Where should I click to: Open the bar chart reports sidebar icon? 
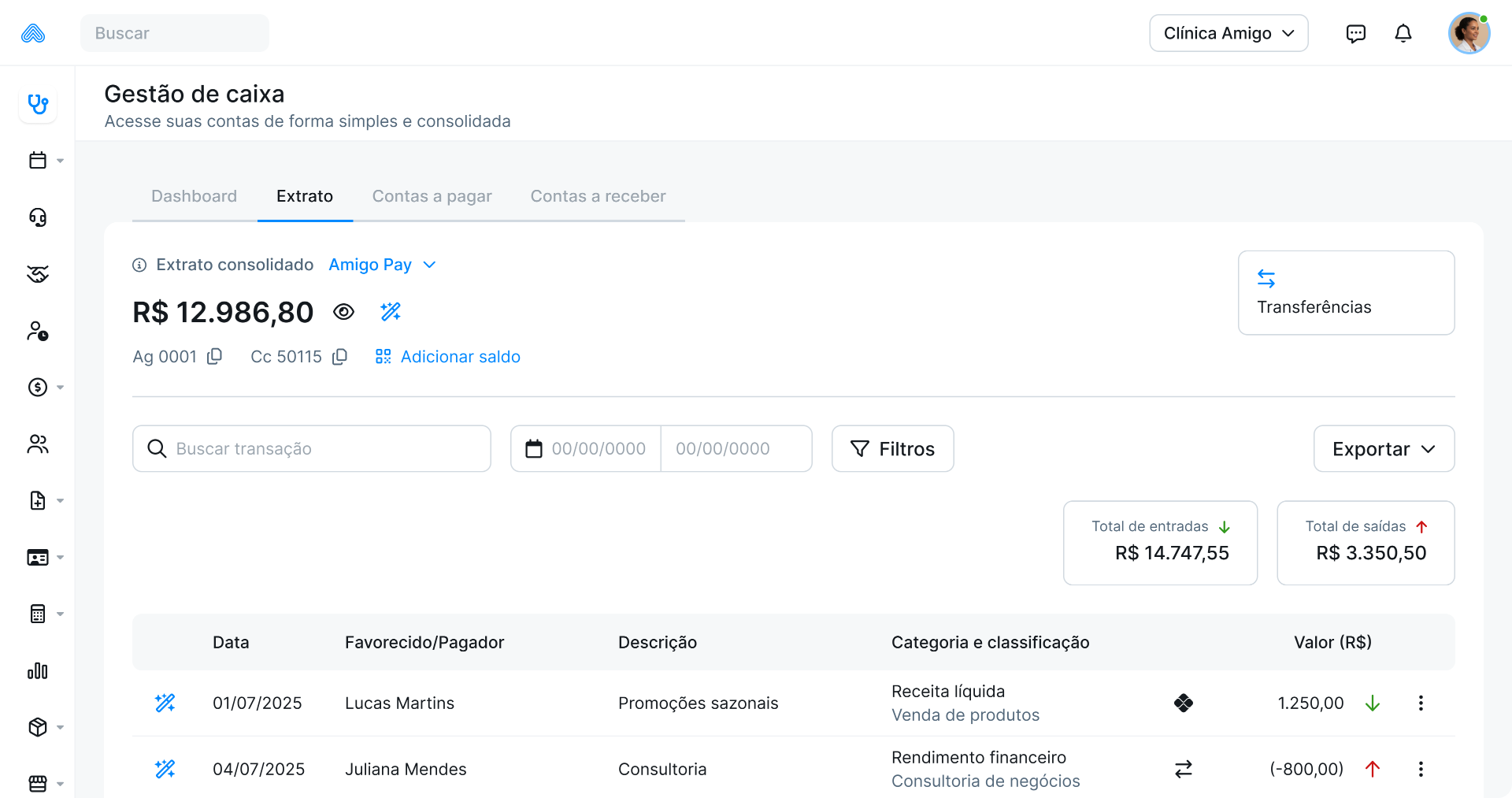click(38, 671)
